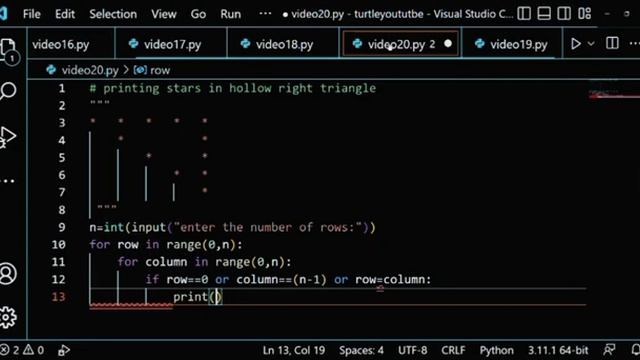Go to line via Ln 13, Col 19
The height and width of the screenshot is (360, 640).
294,350
